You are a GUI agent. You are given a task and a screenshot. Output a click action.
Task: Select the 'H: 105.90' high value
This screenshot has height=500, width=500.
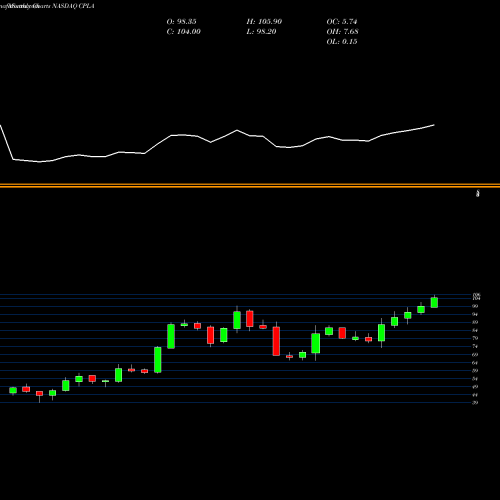[264, 22]
